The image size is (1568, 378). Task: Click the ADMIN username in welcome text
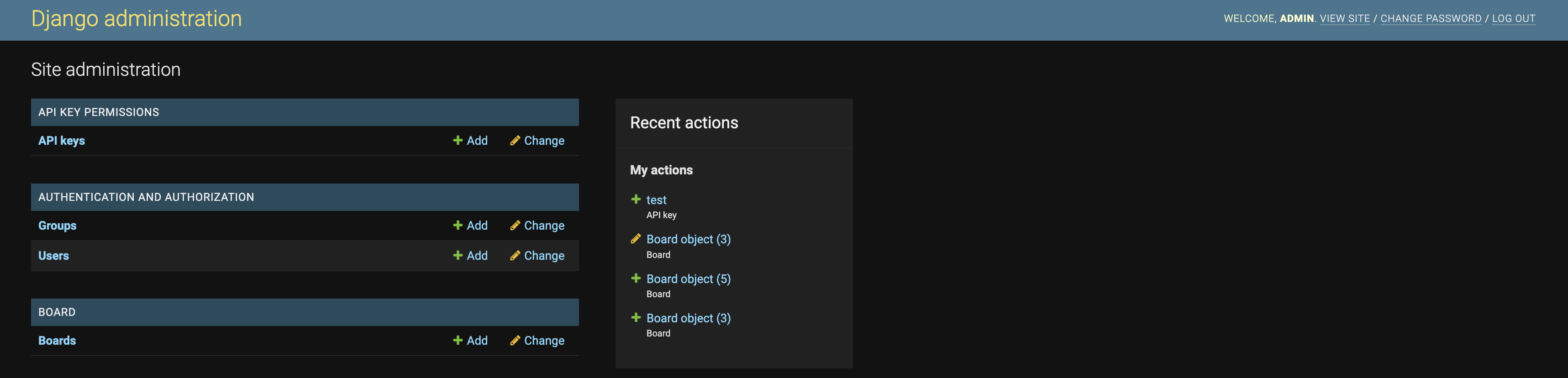(1296, 19)
